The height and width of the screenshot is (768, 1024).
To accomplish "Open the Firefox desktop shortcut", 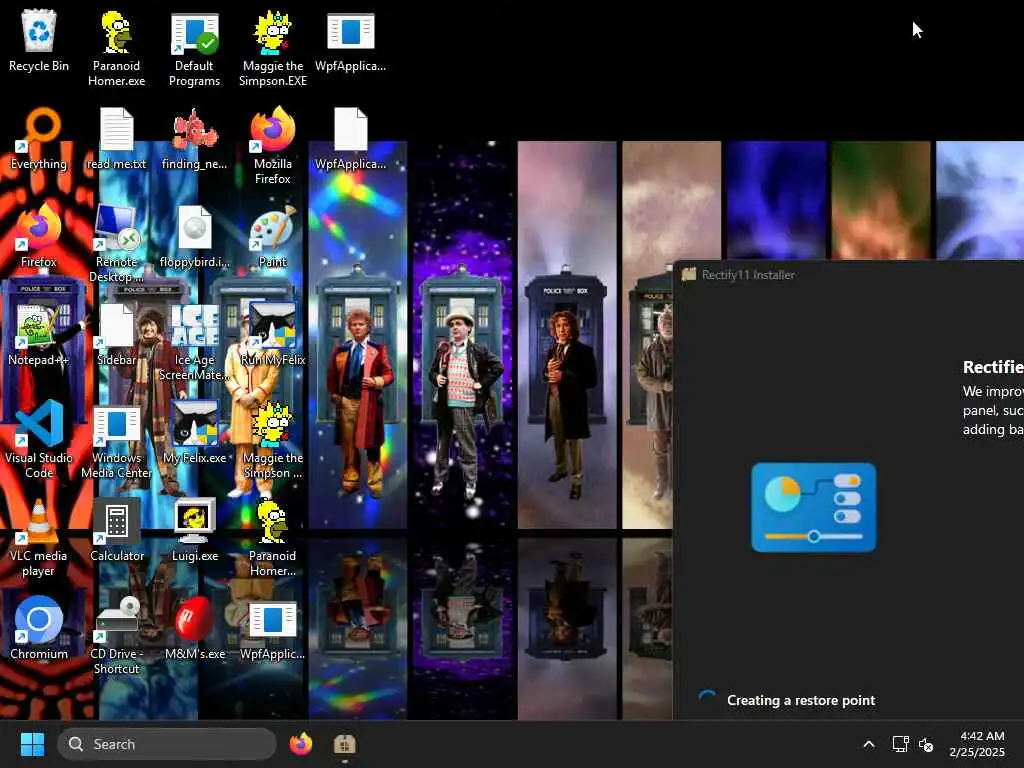I will click(x=39, y=236).
